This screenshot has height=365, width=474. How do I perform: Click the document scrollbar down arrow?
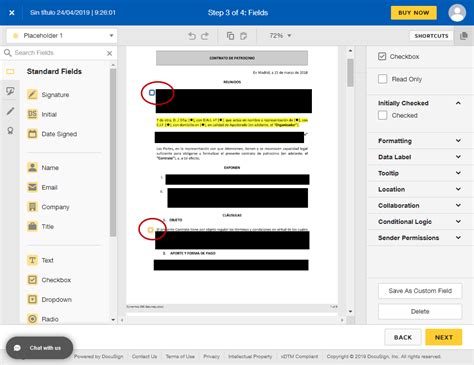(350, 311)
